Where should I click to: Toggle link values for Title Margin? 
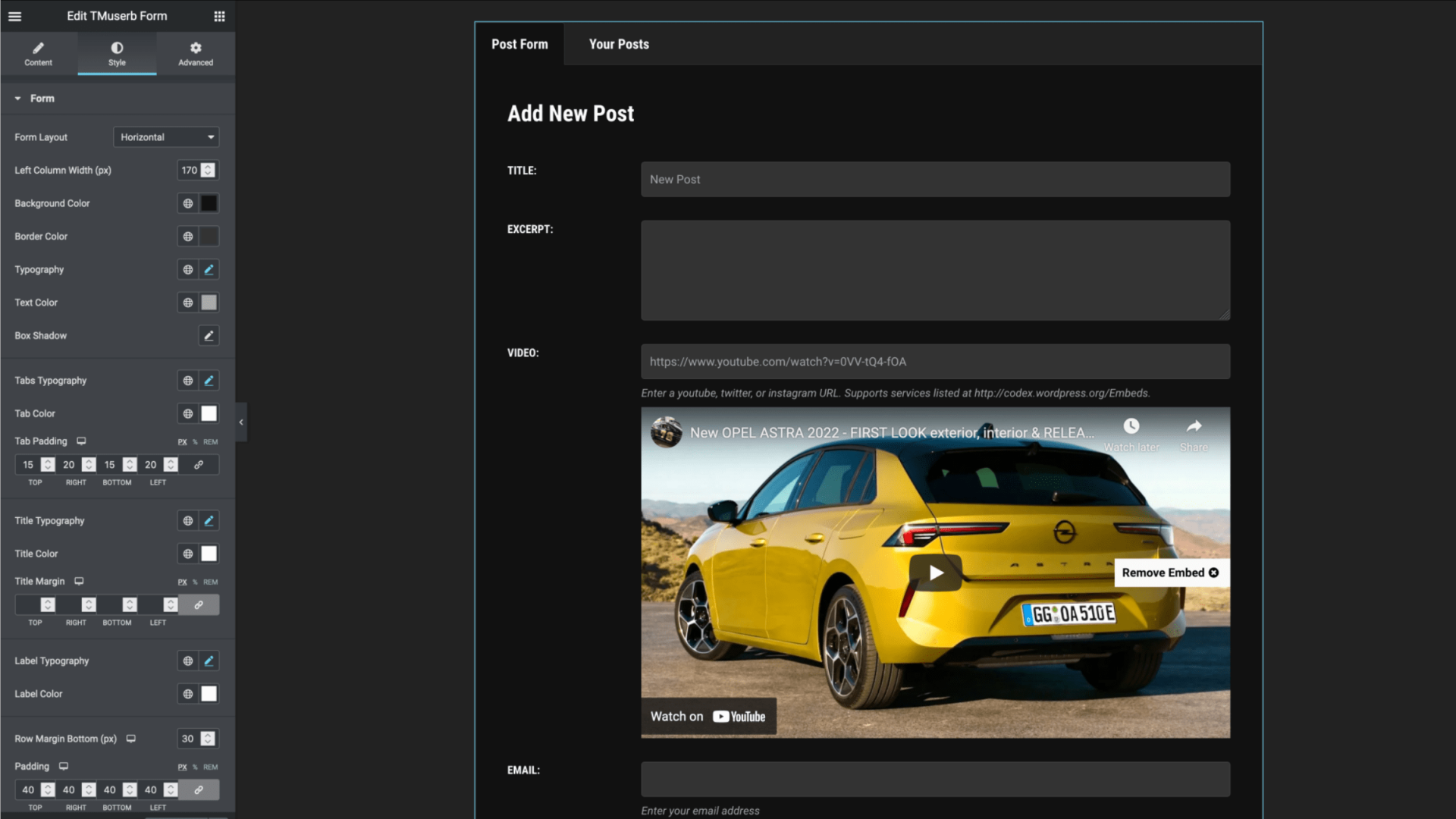(199, 605)
